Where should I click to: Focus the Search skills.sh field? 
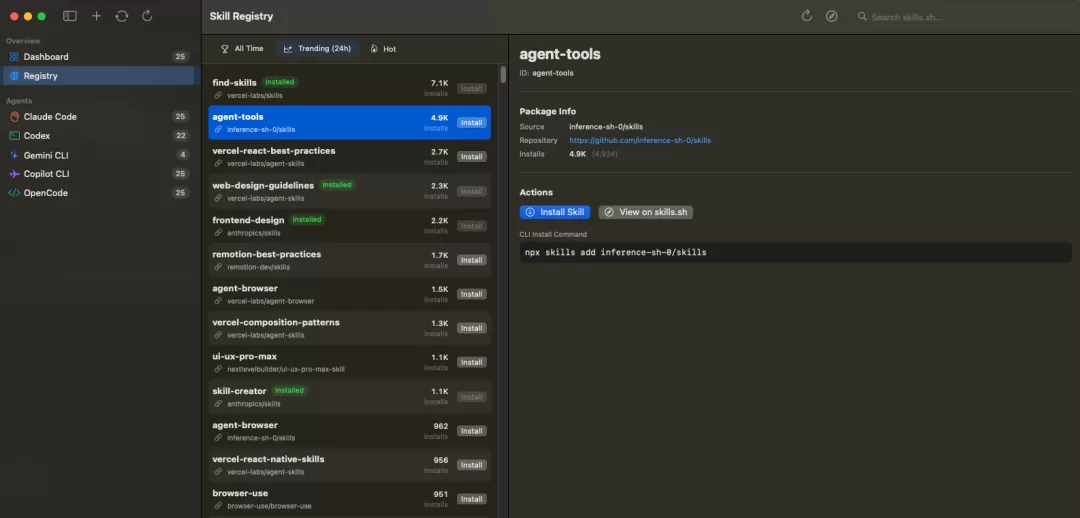(x=964, y=17)
